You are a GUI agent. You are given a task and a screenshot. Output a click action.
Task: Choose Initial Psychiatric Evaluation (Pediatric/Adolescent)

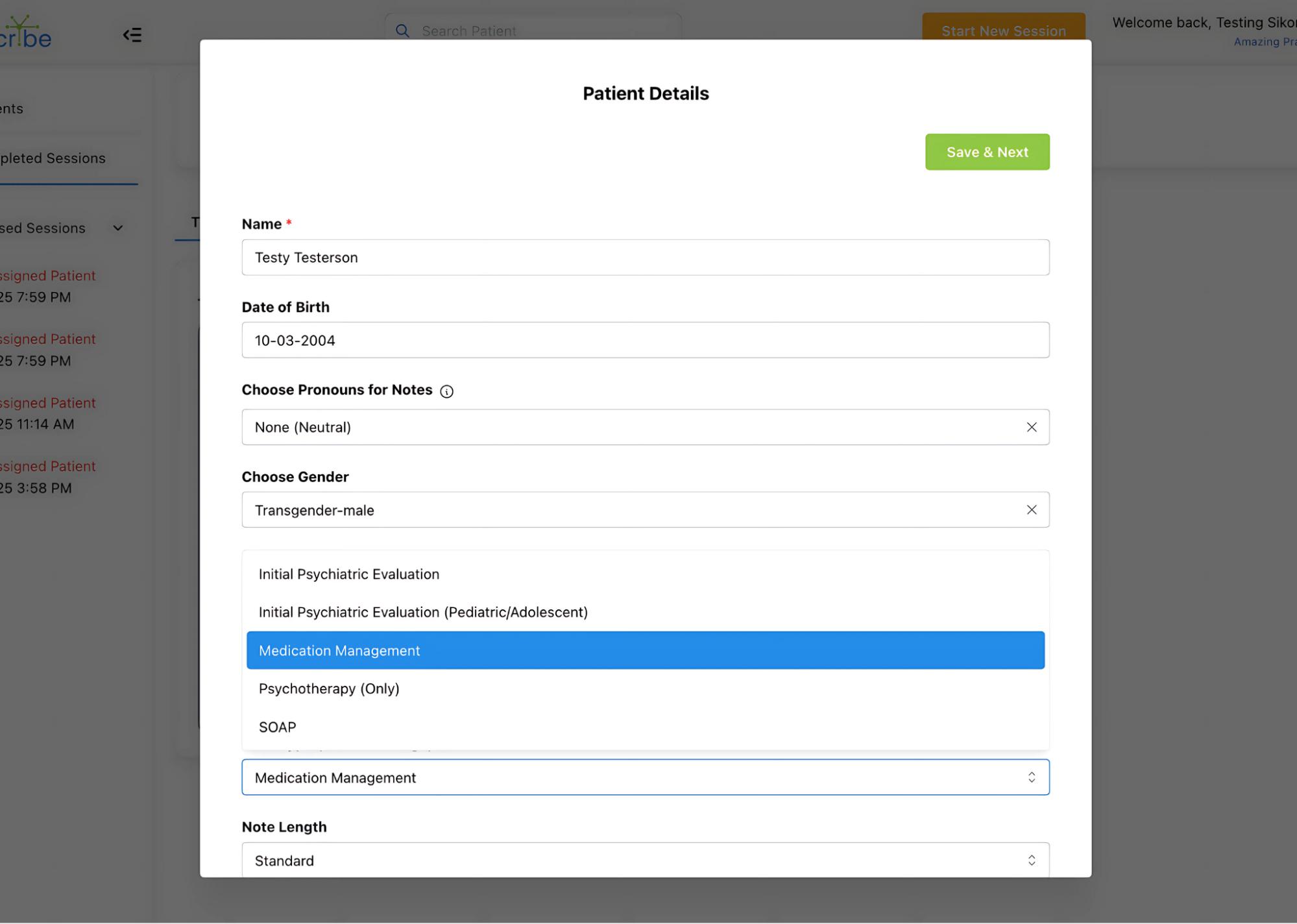(422, 612)
